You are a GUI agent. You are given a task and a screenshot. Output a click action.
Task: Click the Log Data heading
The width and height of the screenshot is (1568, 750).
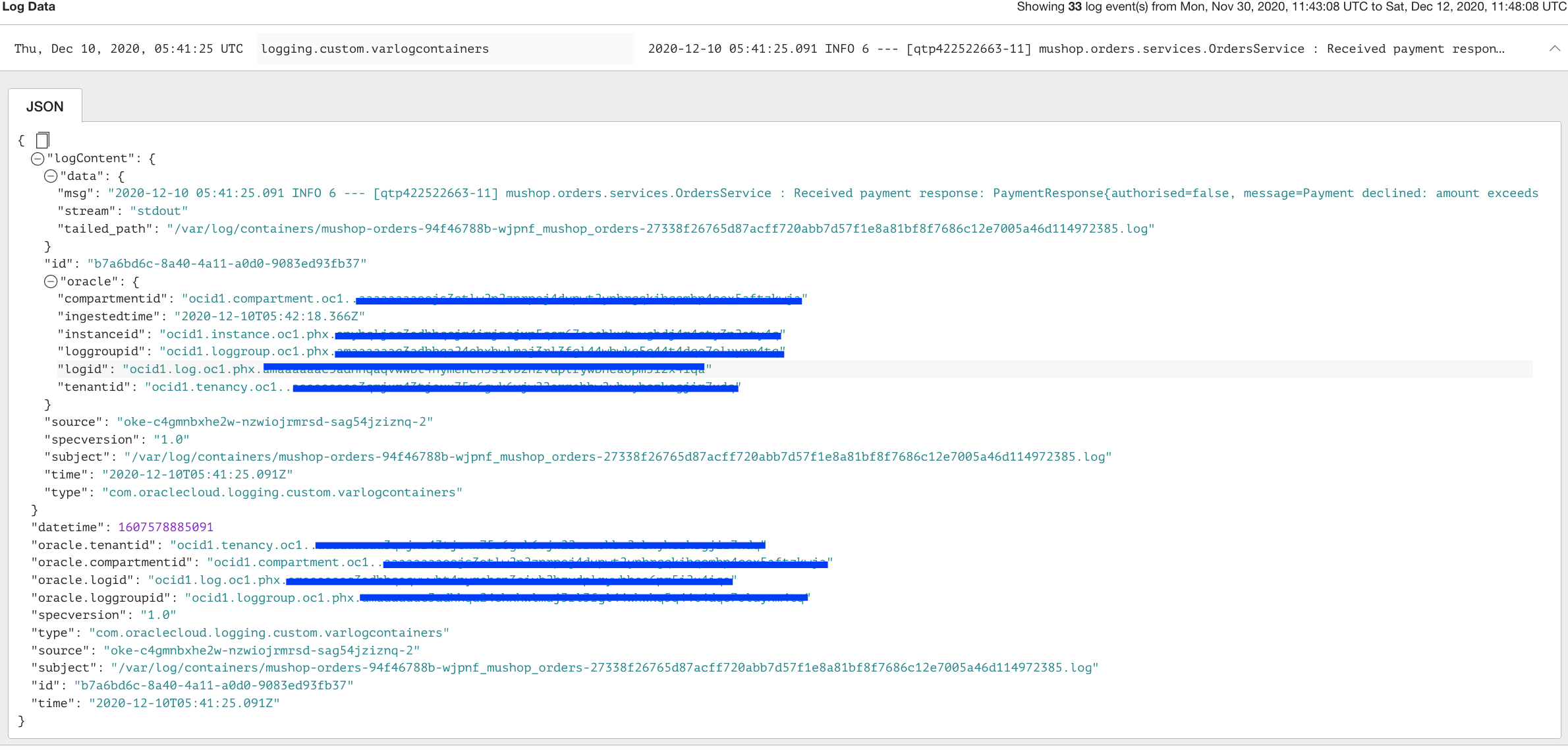28,7
